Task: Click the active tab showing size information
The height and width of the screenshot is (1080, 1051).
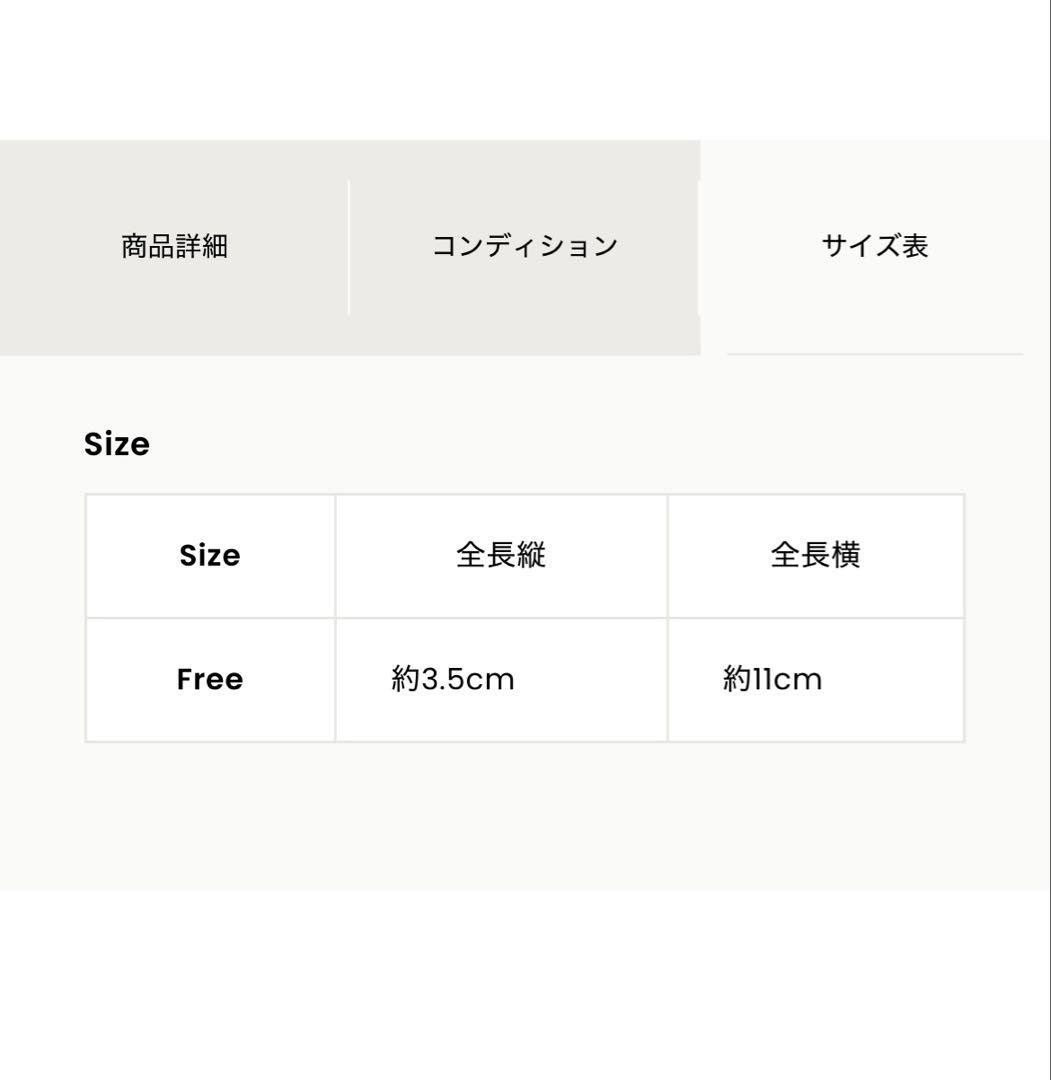Action: 875,246
